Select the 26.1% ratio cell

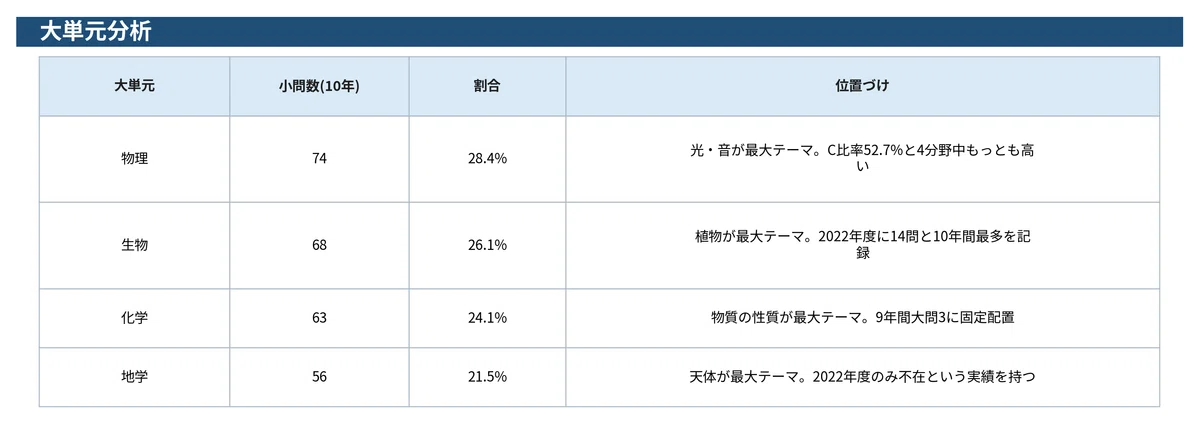[x=487, y=246]
